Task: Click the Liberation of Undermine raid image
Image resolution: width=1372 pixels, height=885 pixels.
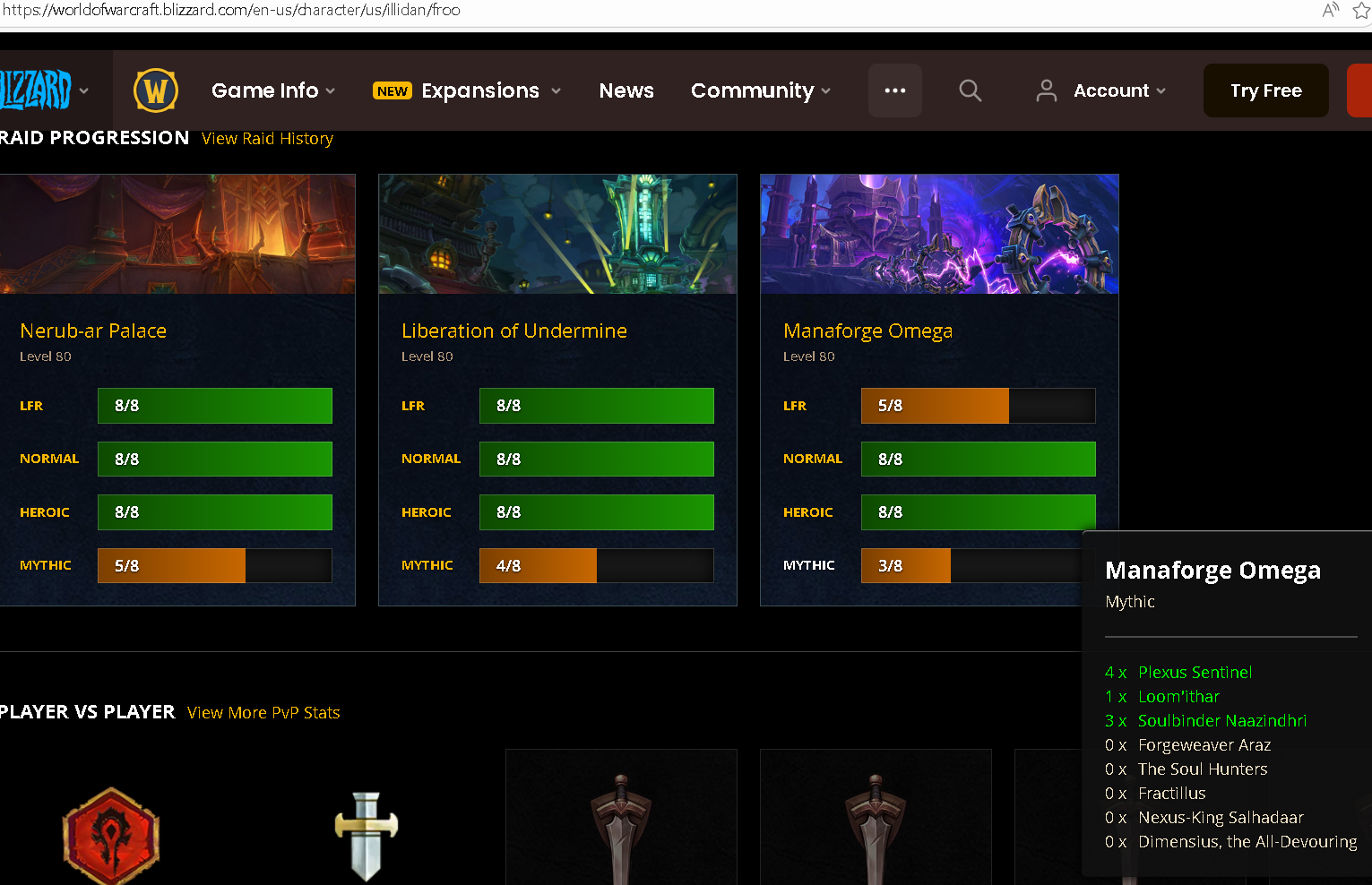Action: pos(557,234)
